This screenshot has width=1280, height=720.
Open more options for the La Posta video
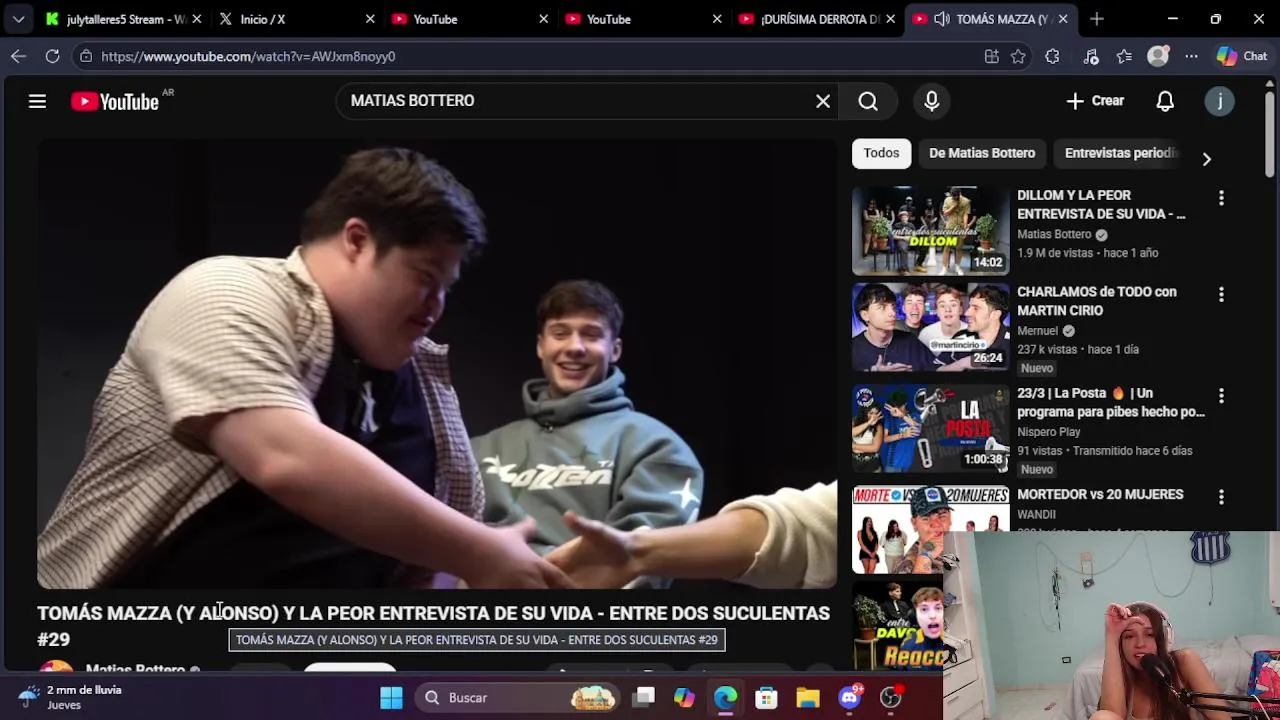pos(1221,396)
